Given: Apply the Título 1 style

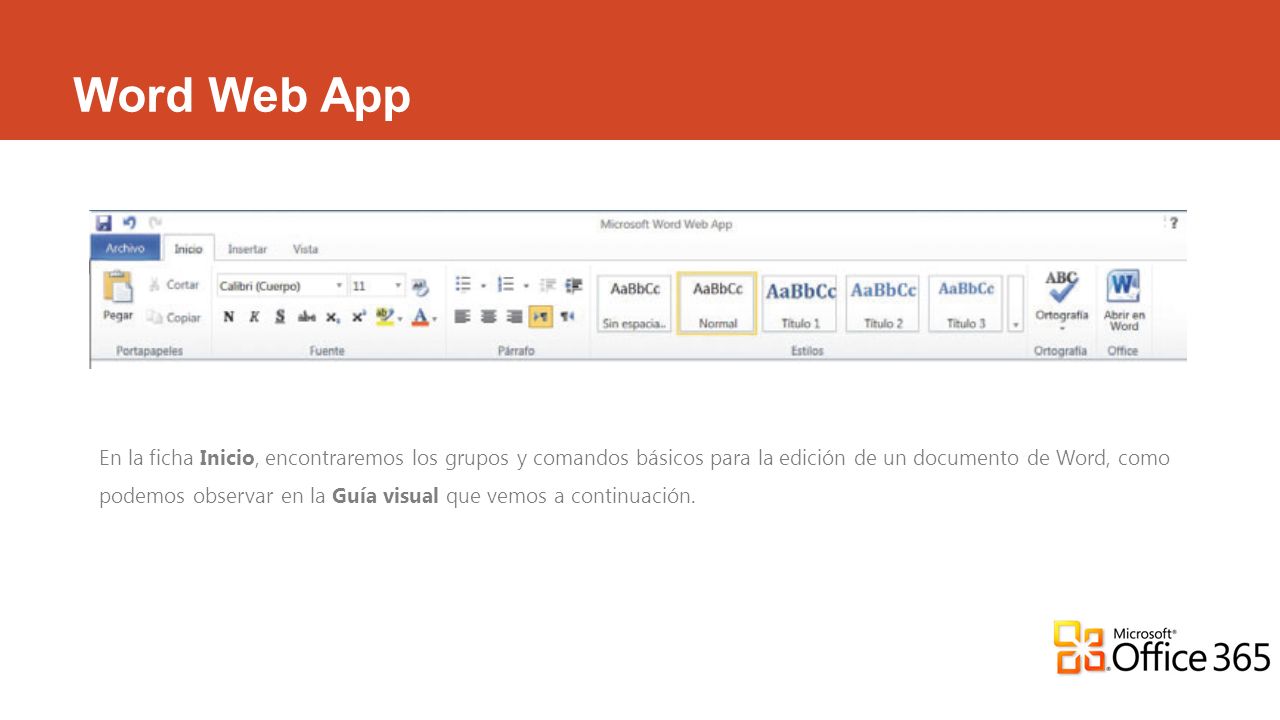Looking at the screenshot, I should [x=800, y=304].
